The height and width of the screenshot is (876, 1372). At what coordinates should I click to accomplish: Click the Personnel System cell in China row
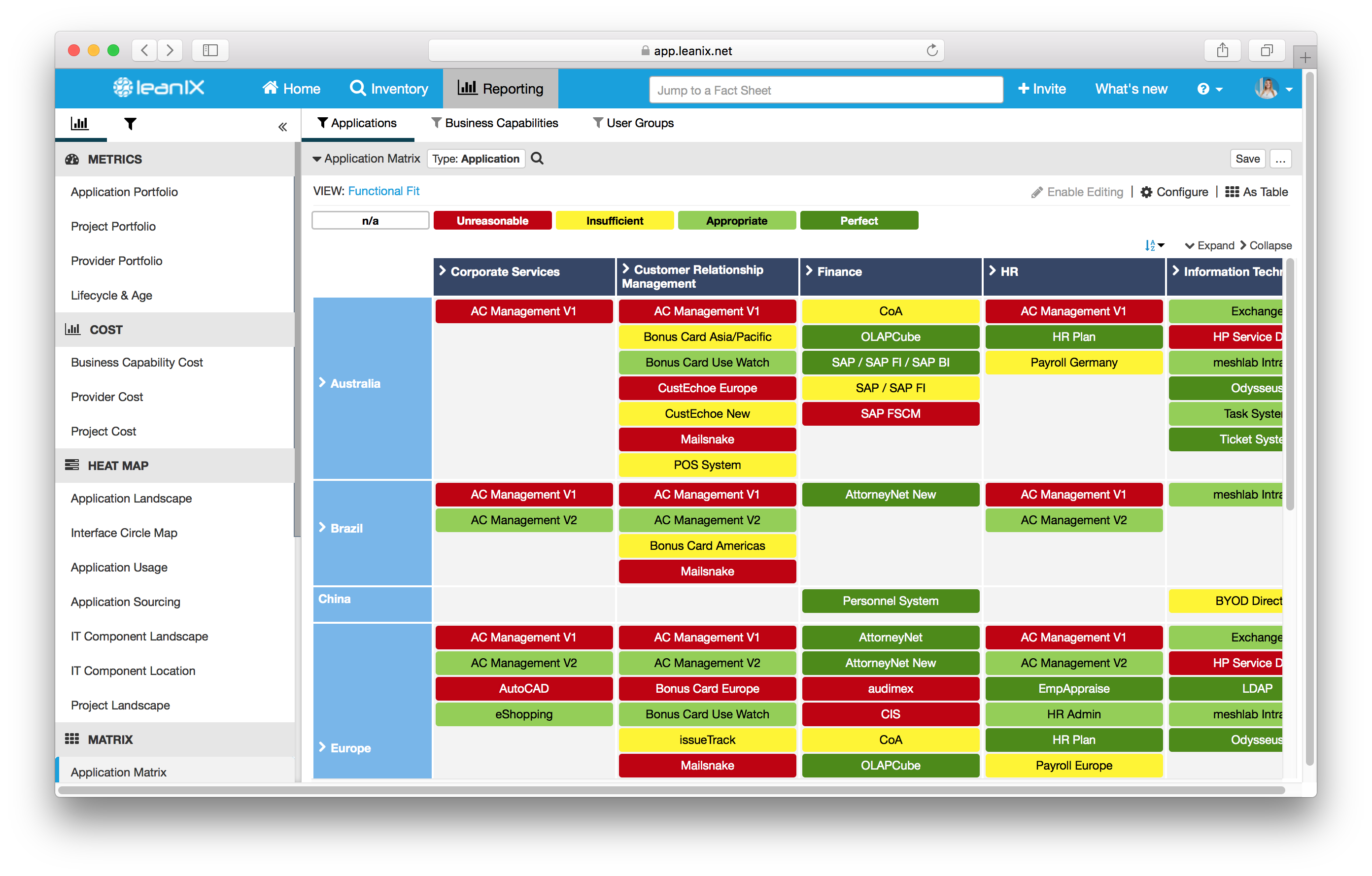891,601
